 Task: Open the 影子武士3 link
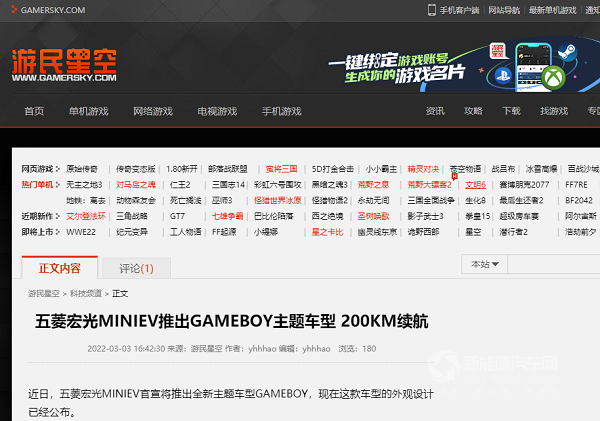425,216
